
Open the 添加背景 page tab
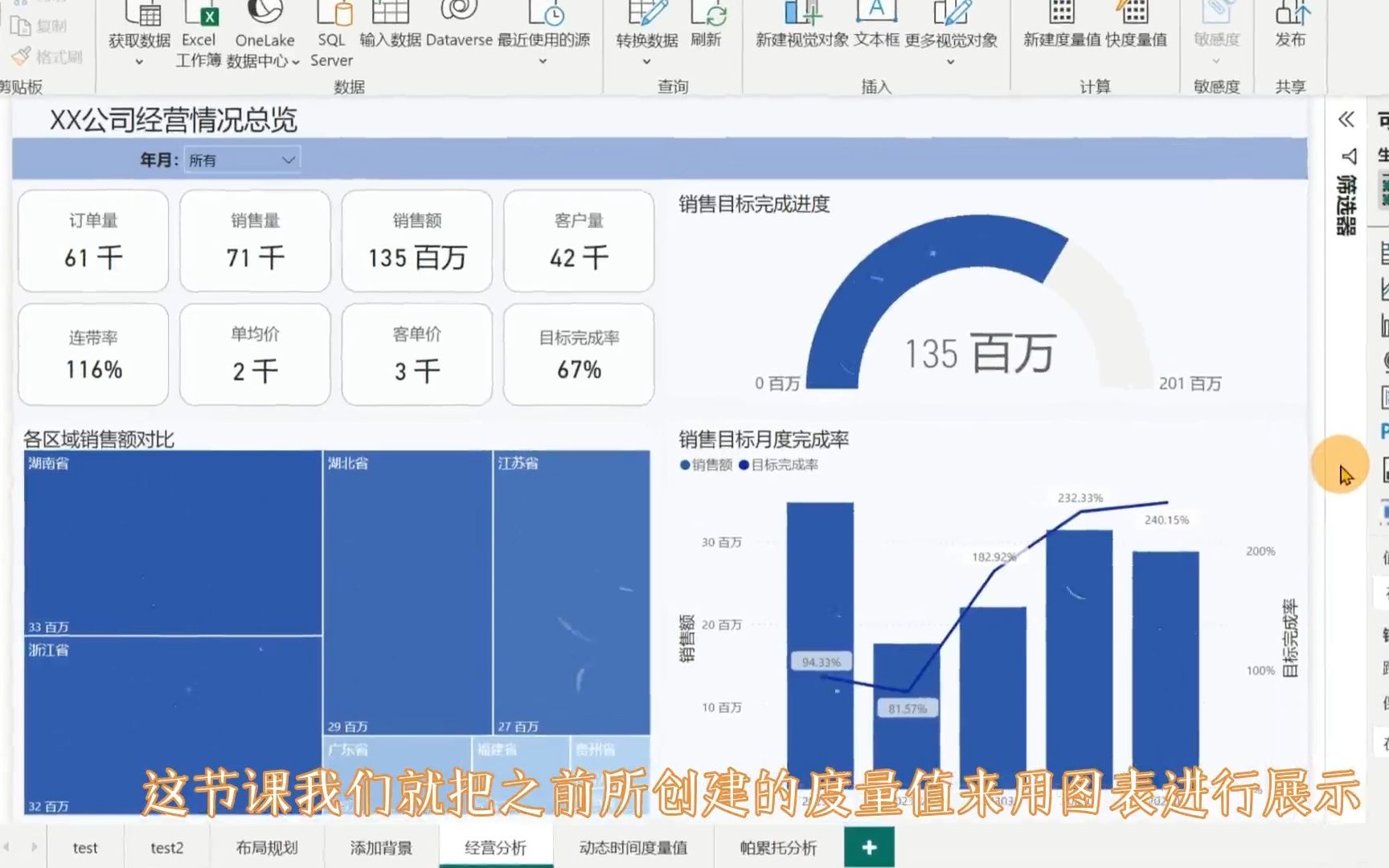pyautogui.click(x=381, y=848)
